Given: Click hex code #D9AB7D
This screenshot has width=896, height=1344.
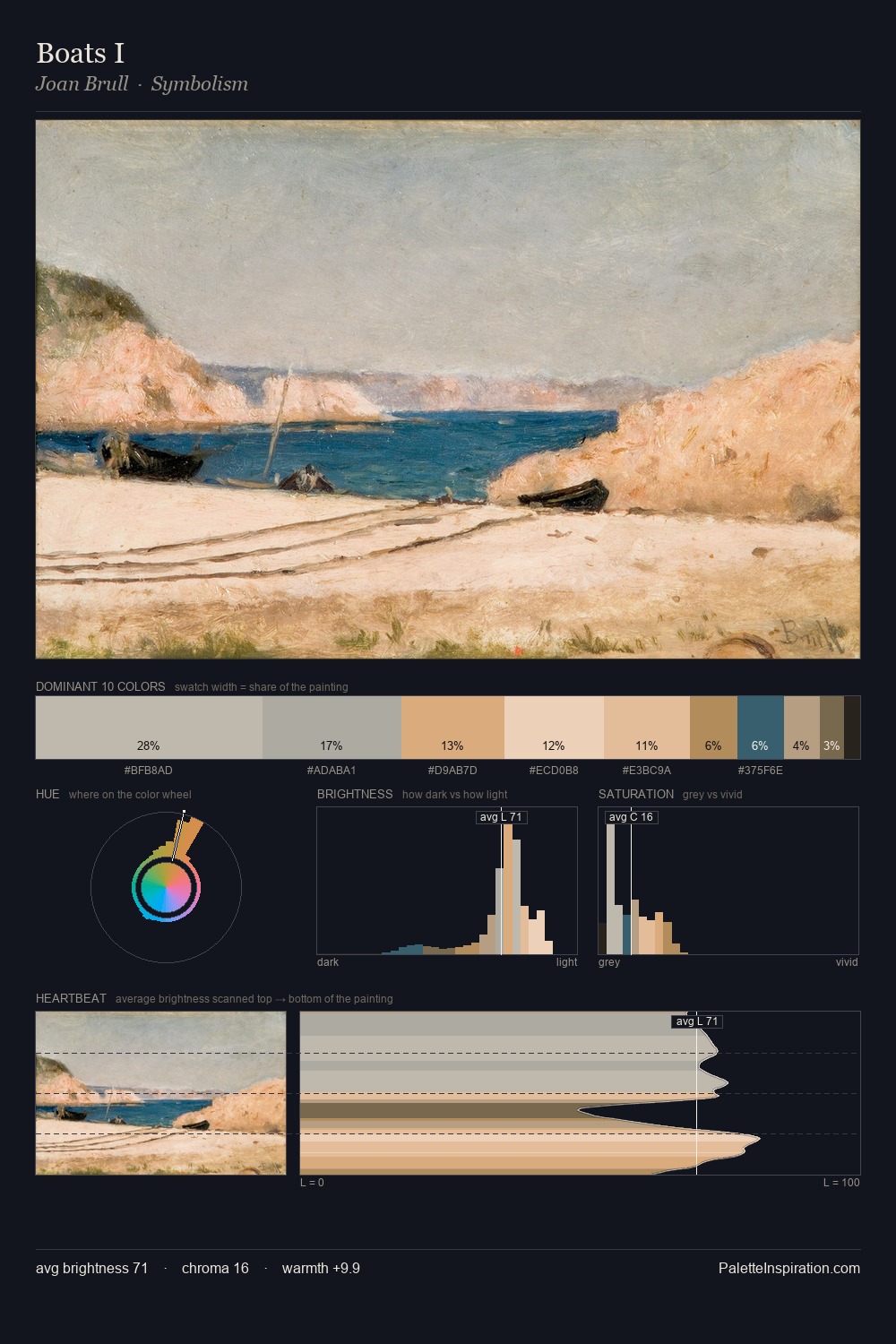Looking at the screenshot, I should pos(452,770).
